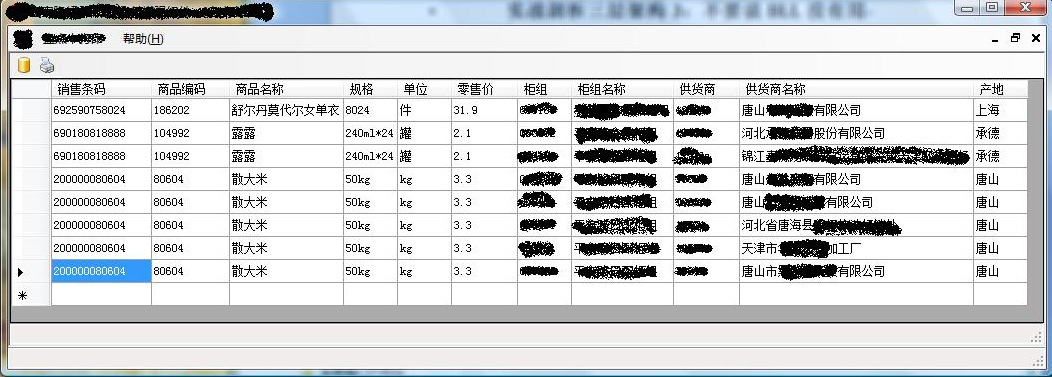The image size is (1052, 377).
Task: Click the 销售条码 column header
Action: (x=101, y=89)
